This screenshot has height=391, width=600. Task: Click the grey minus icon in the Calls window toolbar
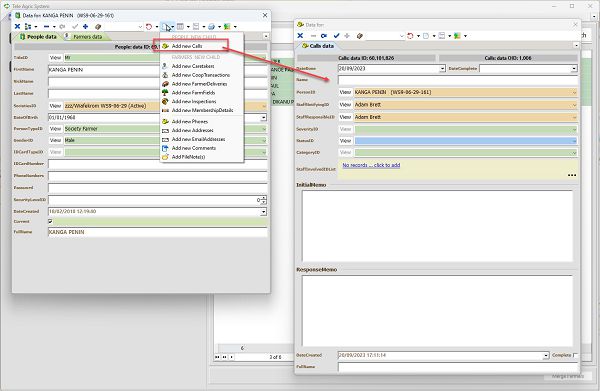click(x=313, y=36)
